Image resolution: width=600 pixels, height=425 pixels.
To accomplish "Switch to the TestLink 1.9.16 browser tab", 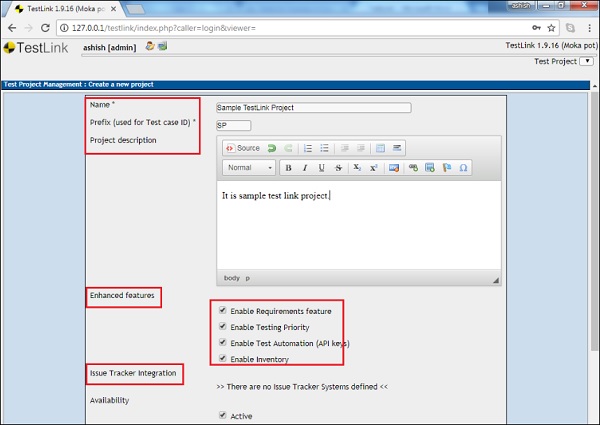I will pyautogui.click(x=63, y=9).
